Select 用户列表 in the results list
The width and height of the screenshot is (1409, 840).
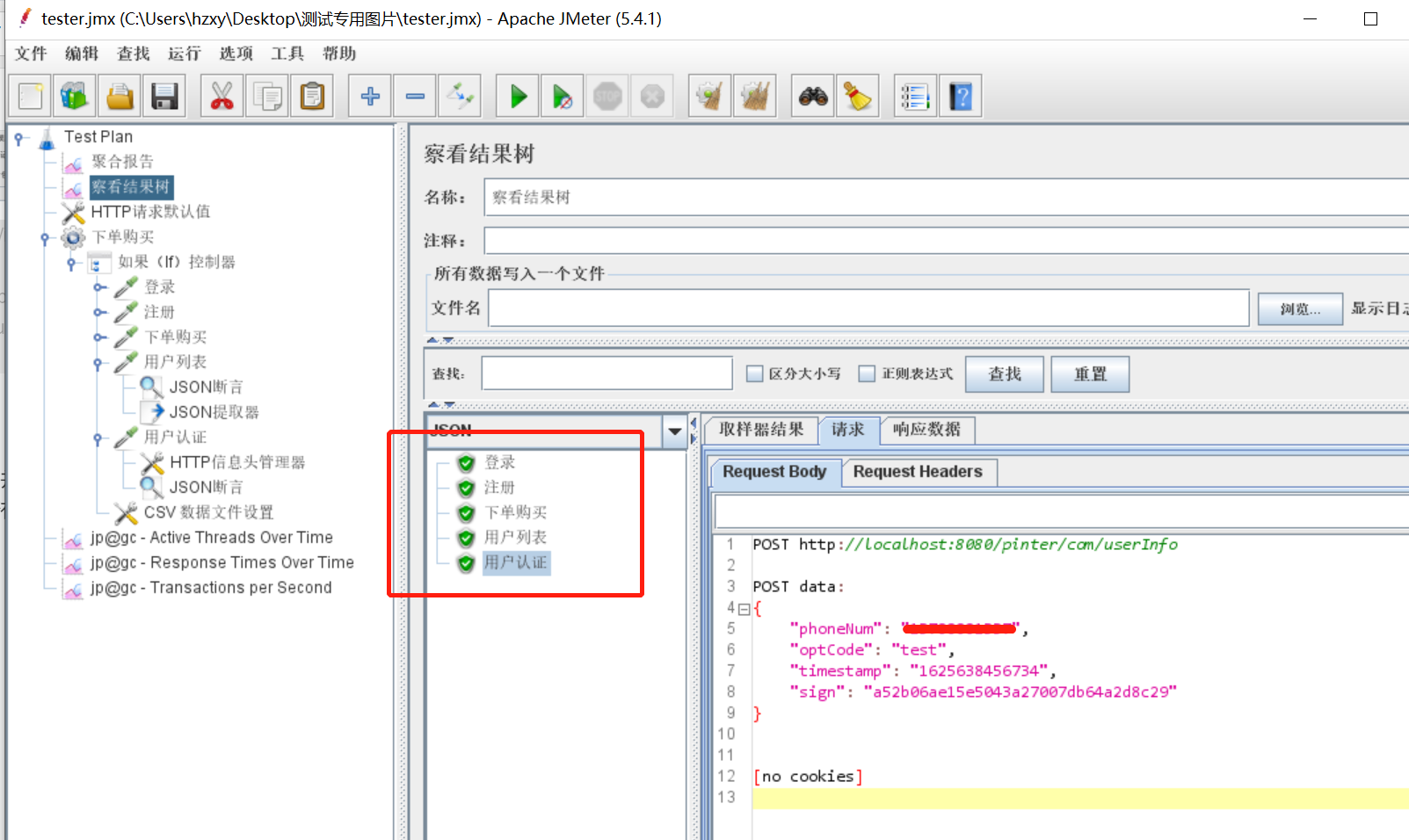(515, 537)
